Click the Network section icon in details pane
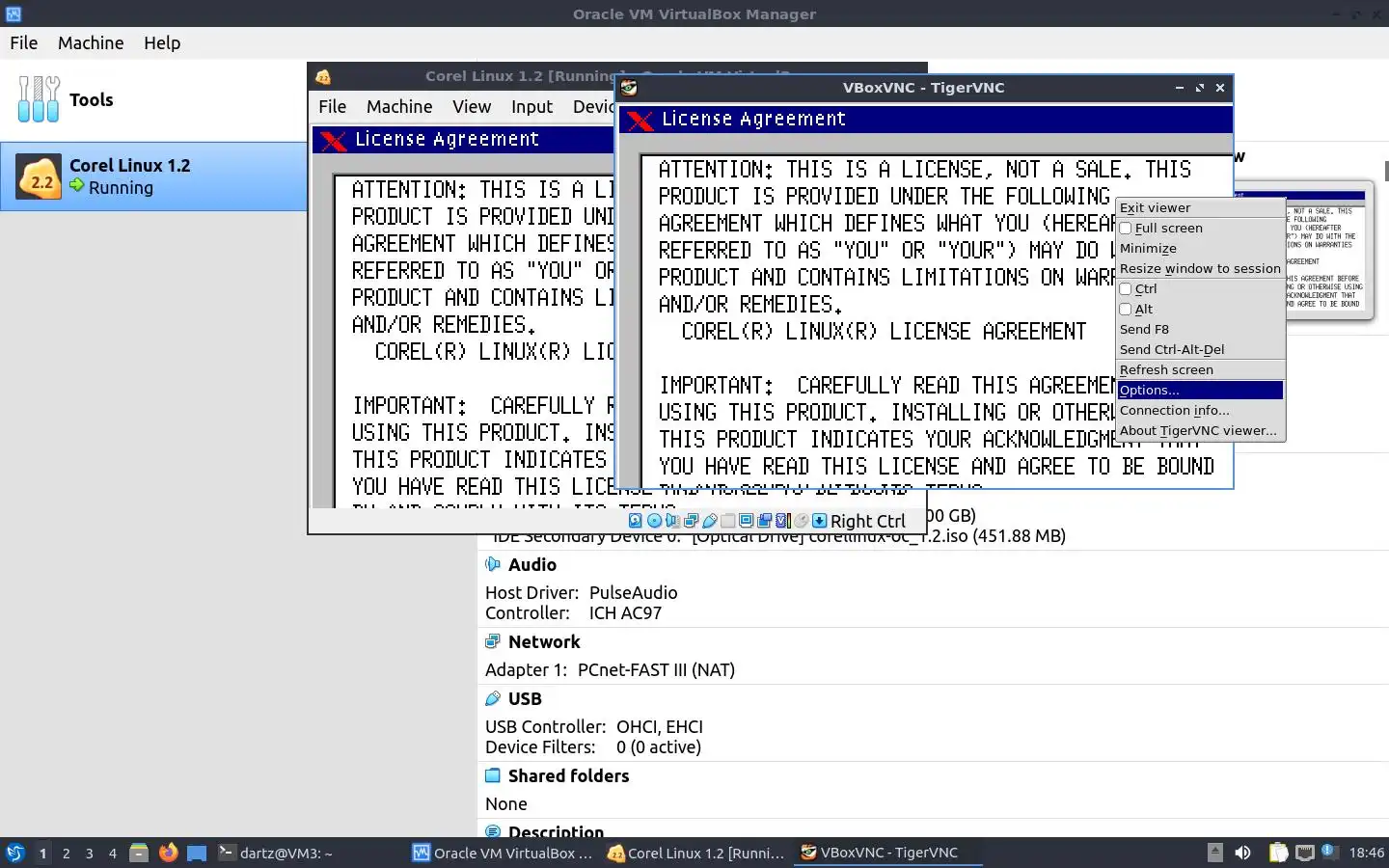This screenshot has height=868, width=1389. (493, 641)
